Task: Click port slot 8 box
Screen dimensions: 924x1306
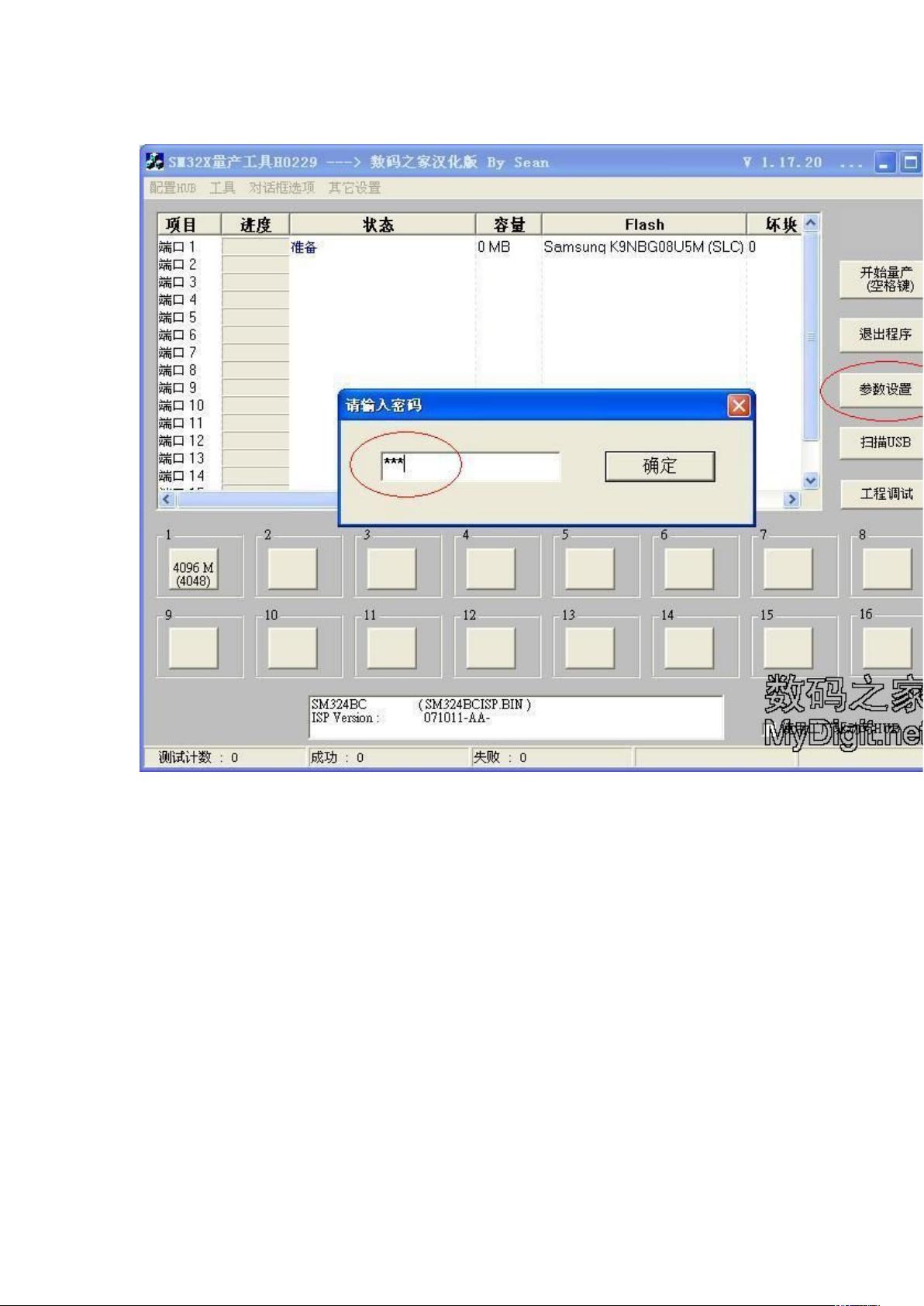Action: pyautogui.click(x=888, y=570)
